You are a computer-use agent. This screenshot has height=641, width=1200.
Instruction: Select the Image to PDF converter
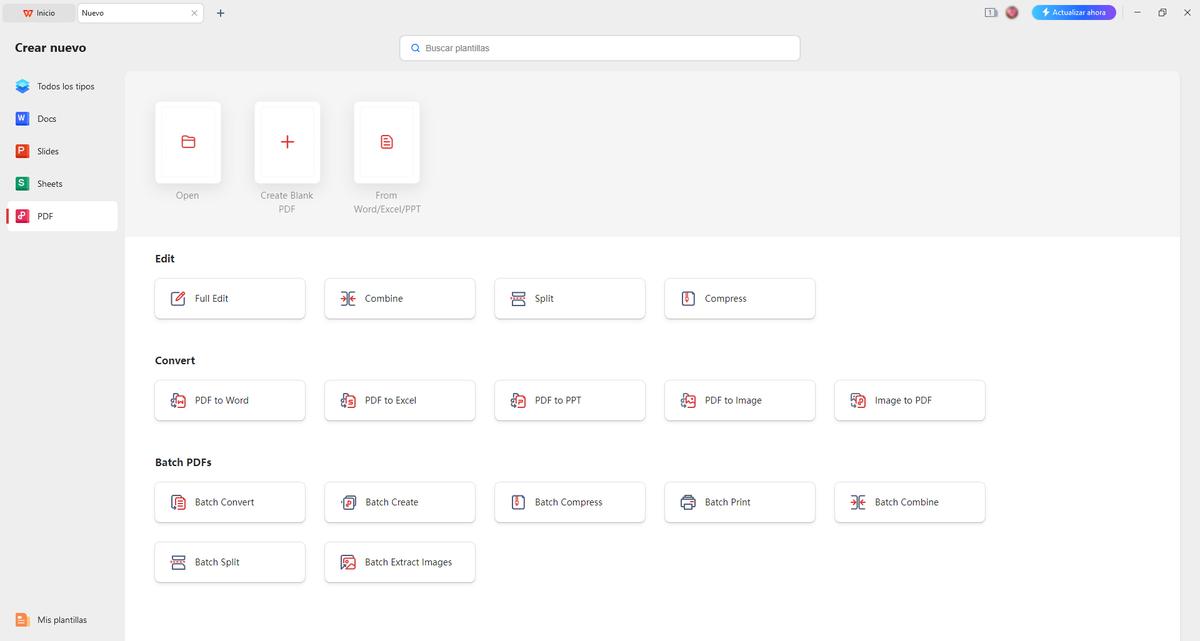click(910, 401)
